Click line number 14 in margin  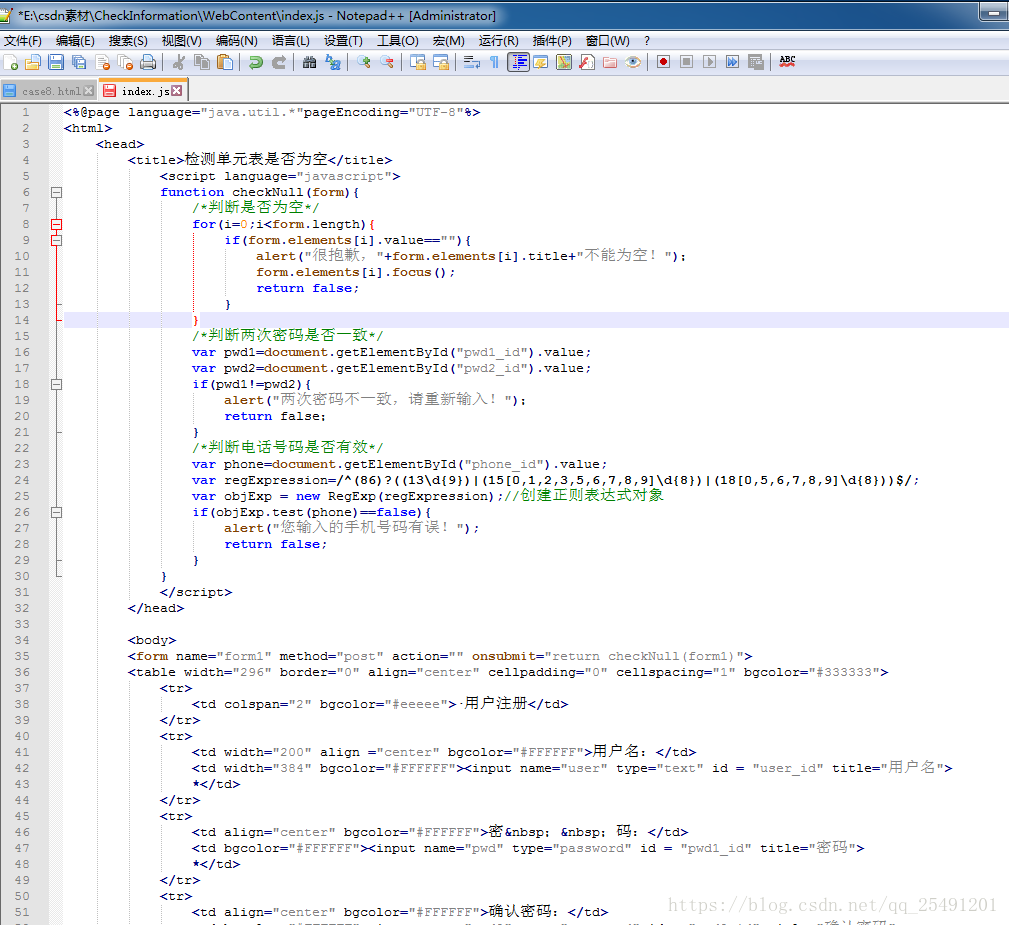tap(22, 320)
